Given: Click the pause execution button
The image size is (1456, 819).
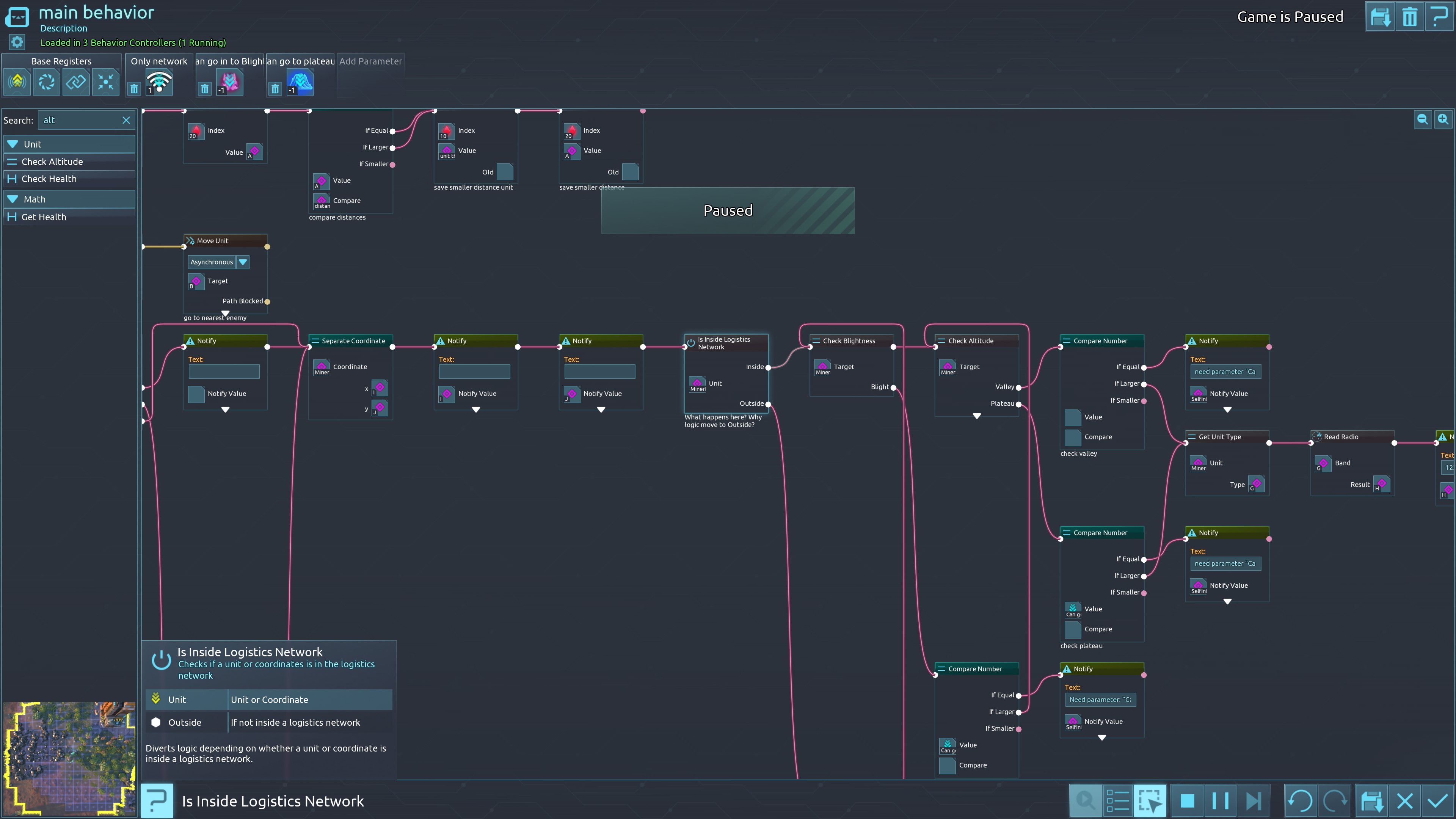Looking at the screenshot, I should coord(1220,801).
